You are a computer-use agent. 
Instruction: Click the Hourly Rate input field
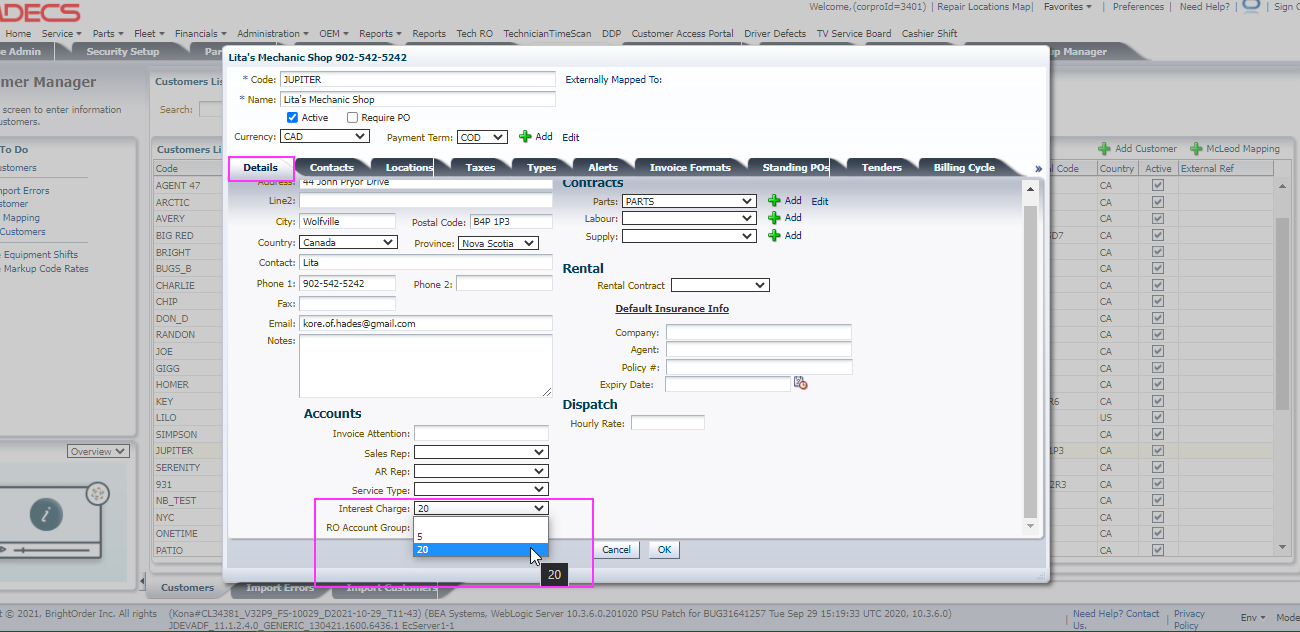(667, 423)
